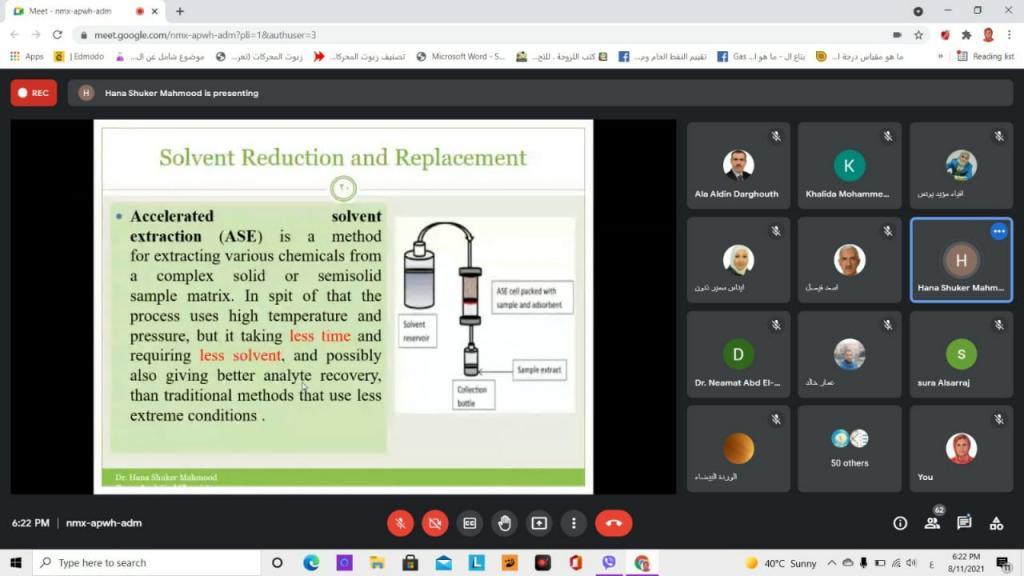
Task: Leave the call with red hang-up button
Action: click(613, 523)
